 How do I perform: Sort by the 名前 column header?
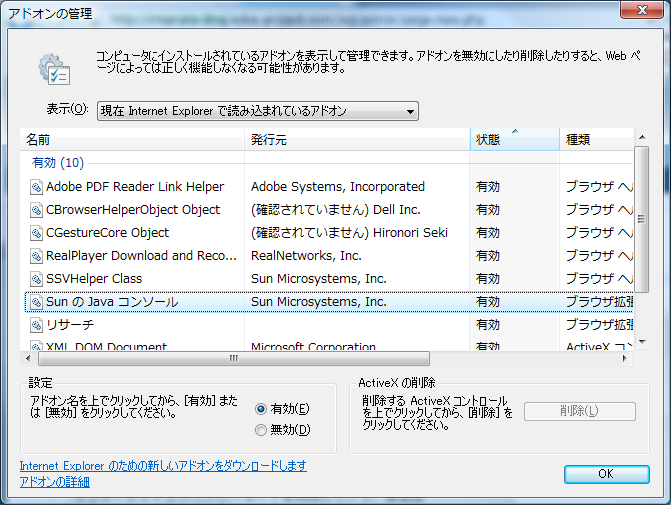[132, 140]
